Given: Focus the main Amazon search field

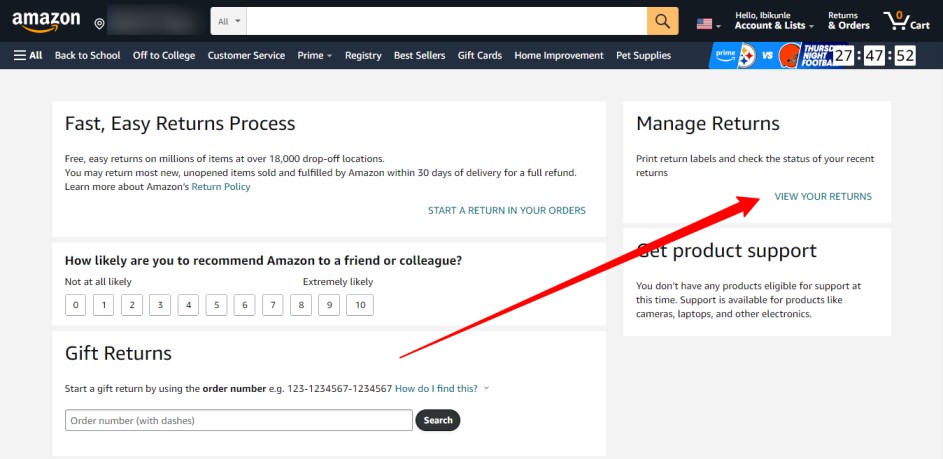Looking at the screenshot, I should (x=447, y=21).
